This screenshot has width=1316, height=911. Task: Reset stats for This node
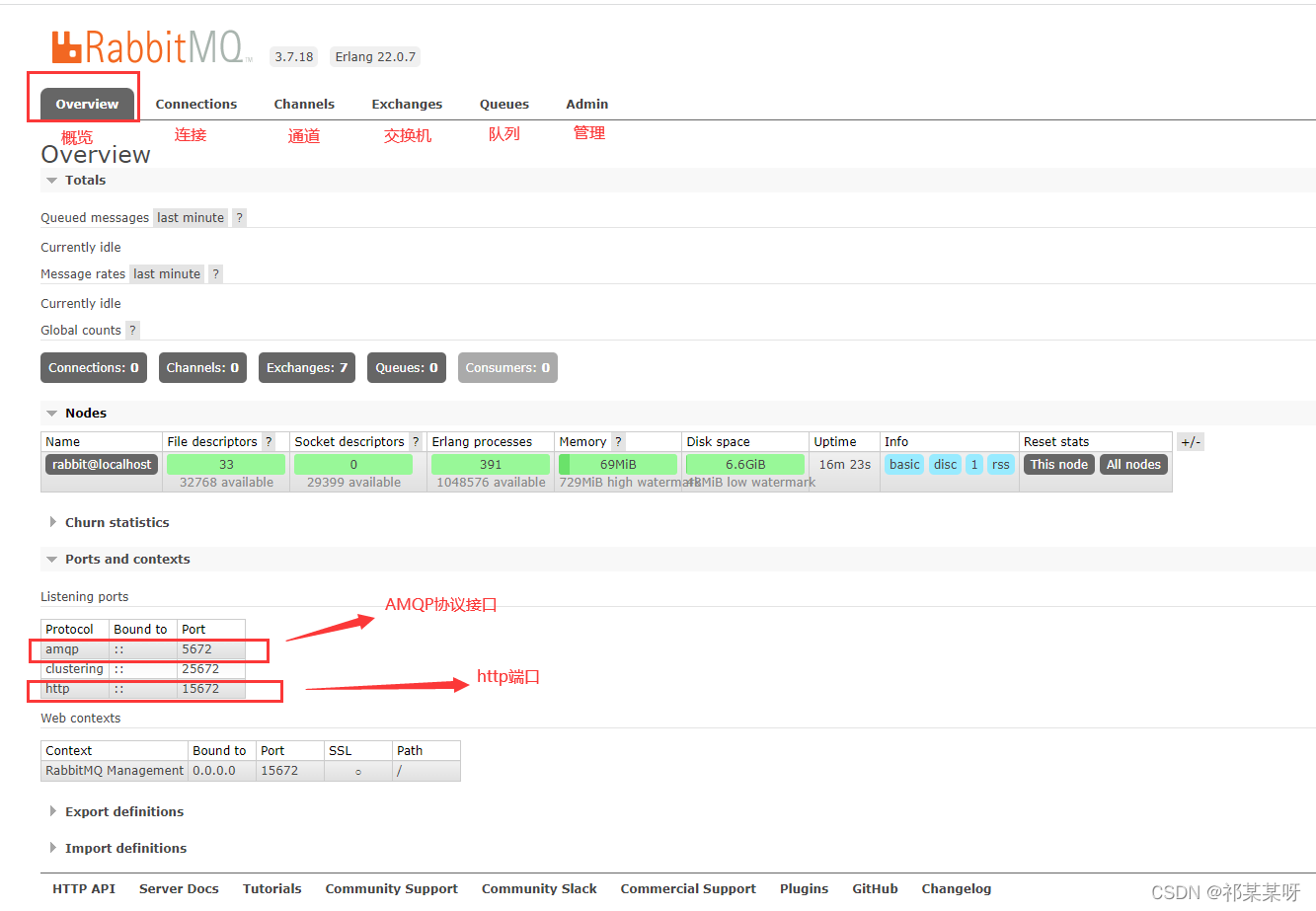point(1059,465)
